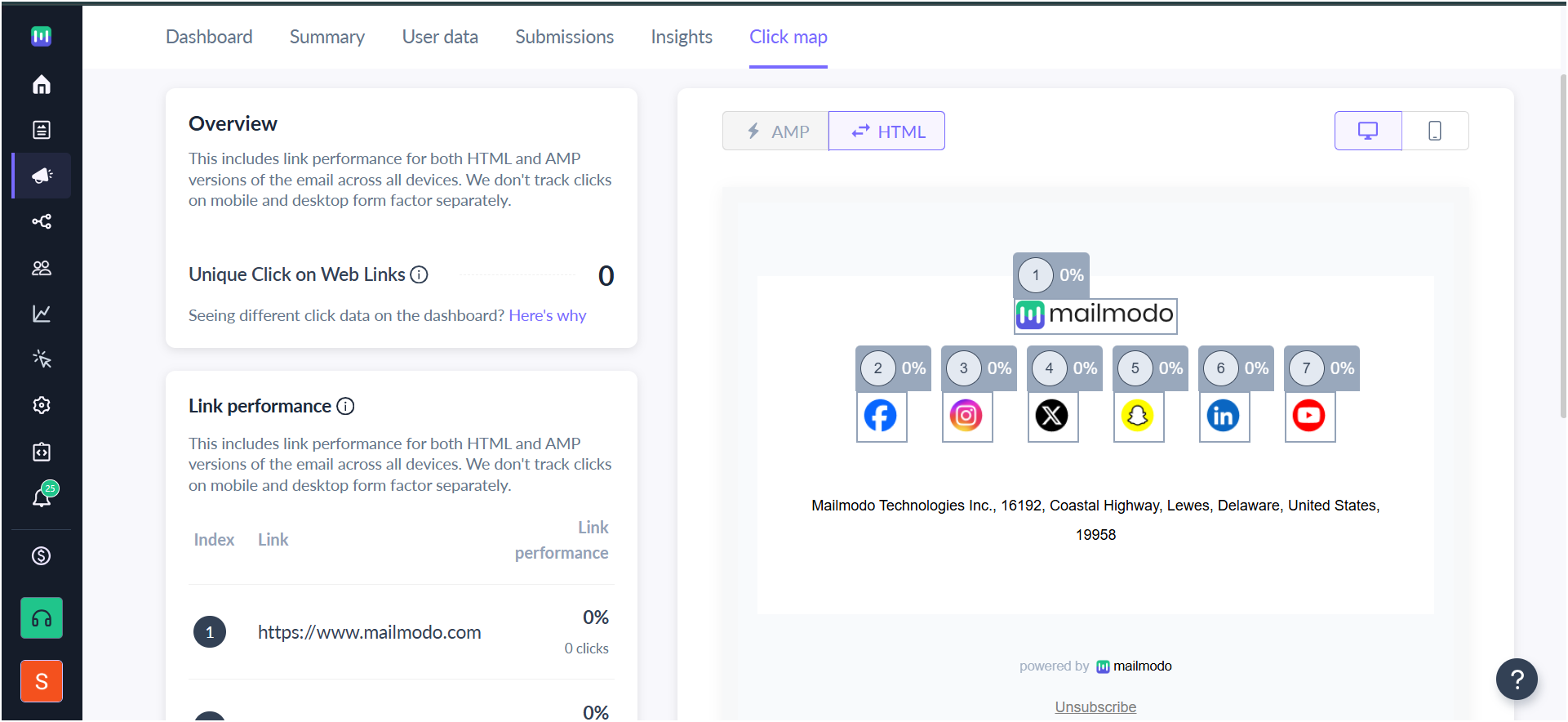
Task: Open the orange S profile avatar
Action: click(x=42, y=681)
